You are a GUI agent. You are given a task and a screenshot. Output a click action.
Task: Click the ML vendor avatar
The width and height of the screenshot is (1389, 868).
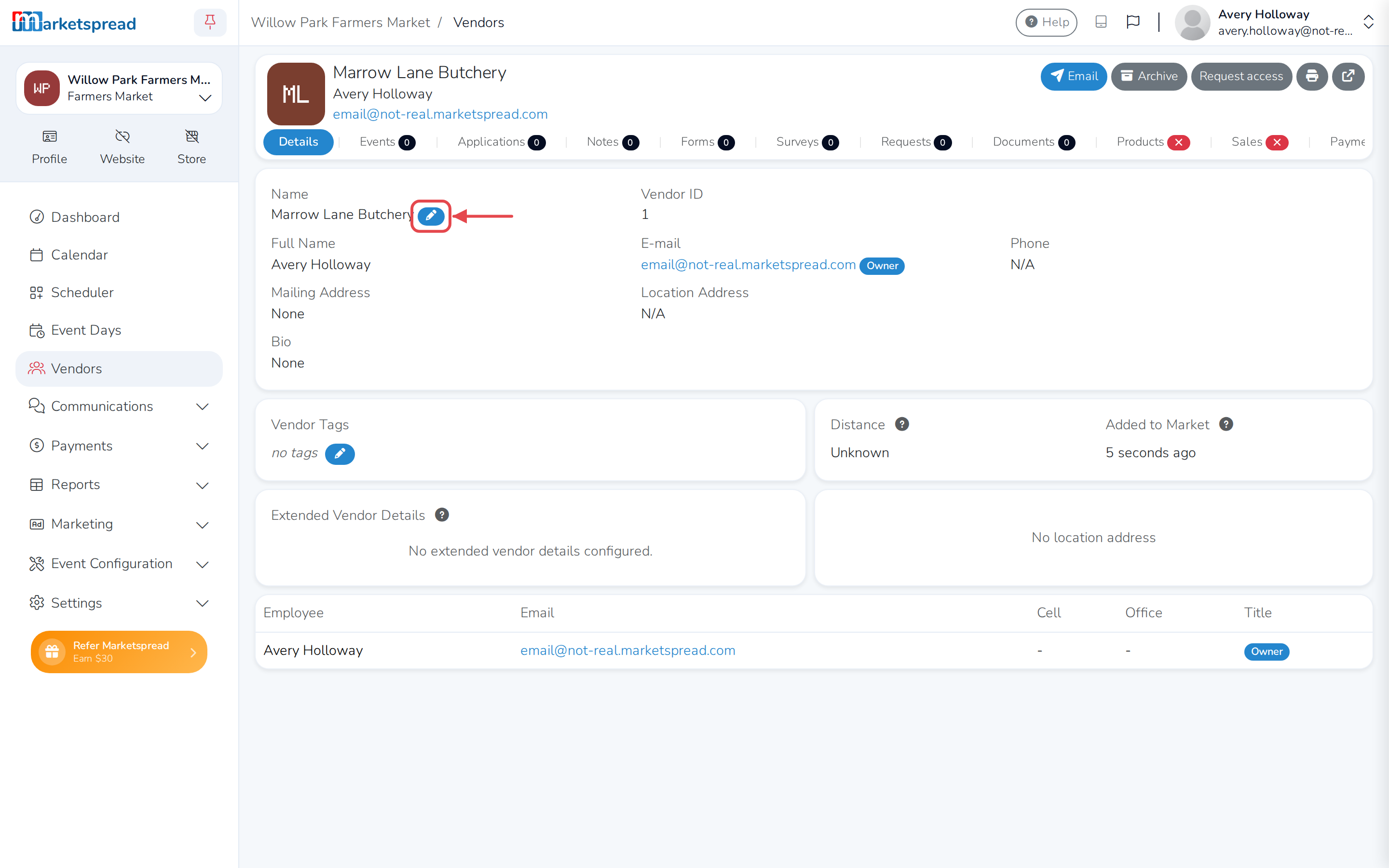click(296, 94)
